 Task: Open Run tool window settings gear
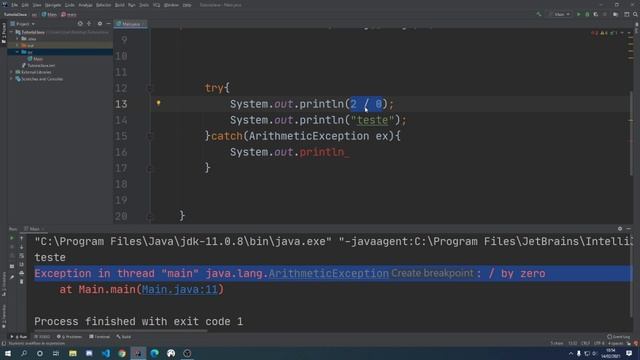[x=620, y=229]
